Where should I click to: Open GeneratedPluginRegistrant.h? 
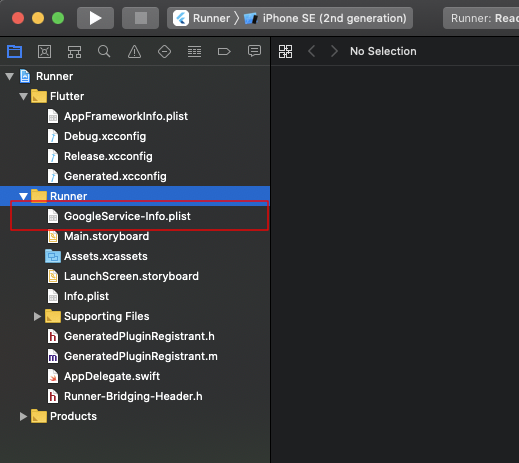(x=131, y=336)
